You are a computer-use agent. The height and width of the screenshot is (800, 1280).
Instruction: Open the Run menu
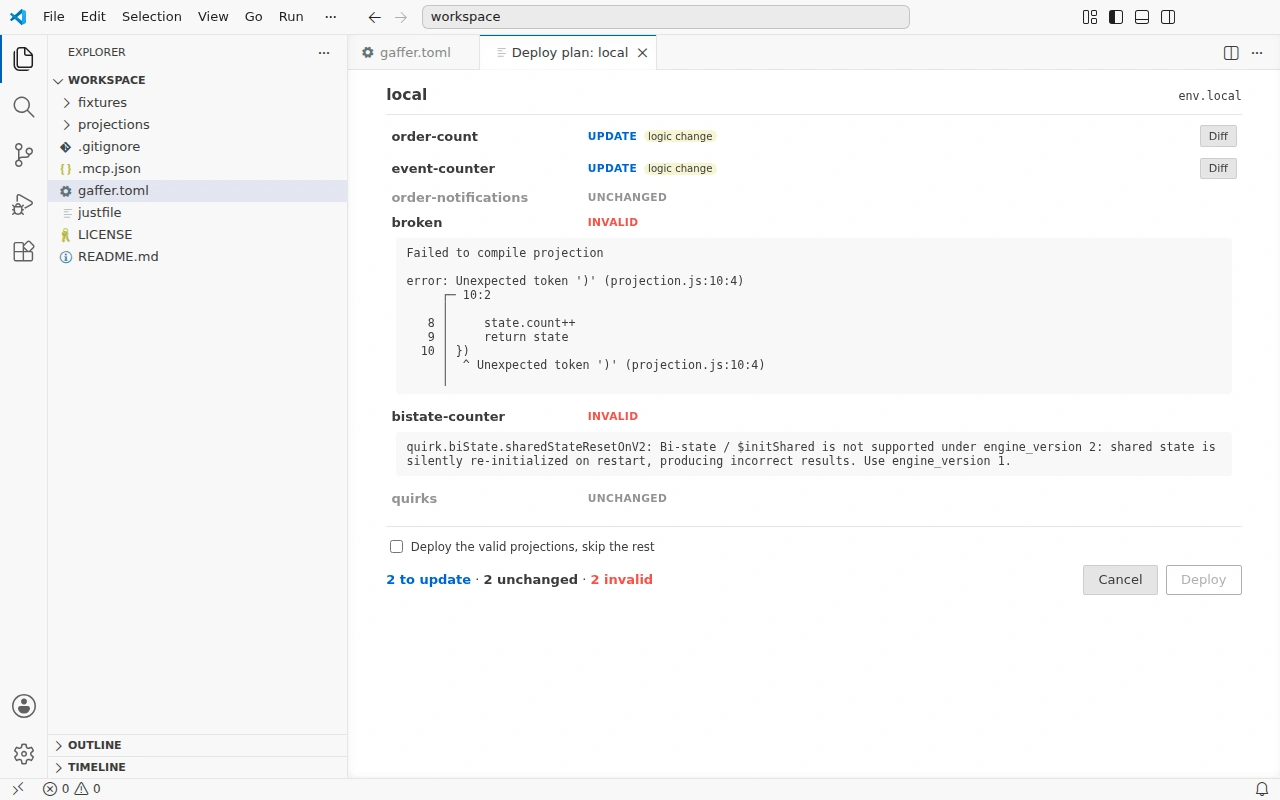coord(291,17)
